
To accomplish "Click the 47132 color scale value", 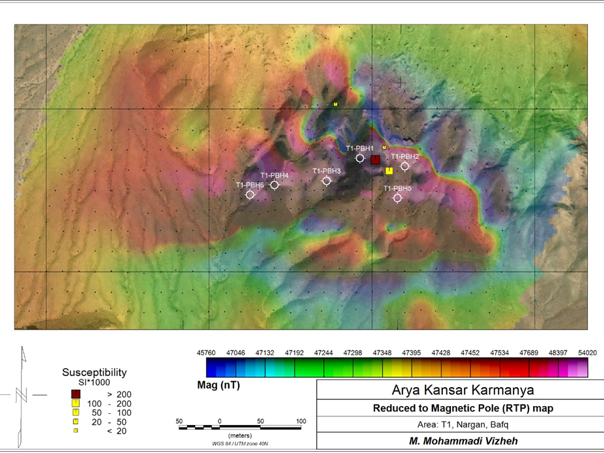I will coord(265,353).
